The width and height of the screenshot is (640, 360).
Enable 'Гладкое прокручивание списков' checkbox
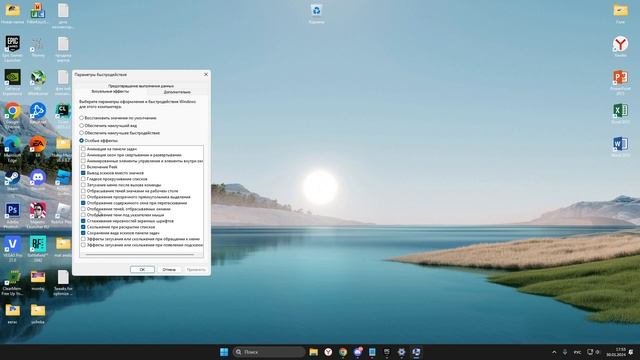click(83, 179)
